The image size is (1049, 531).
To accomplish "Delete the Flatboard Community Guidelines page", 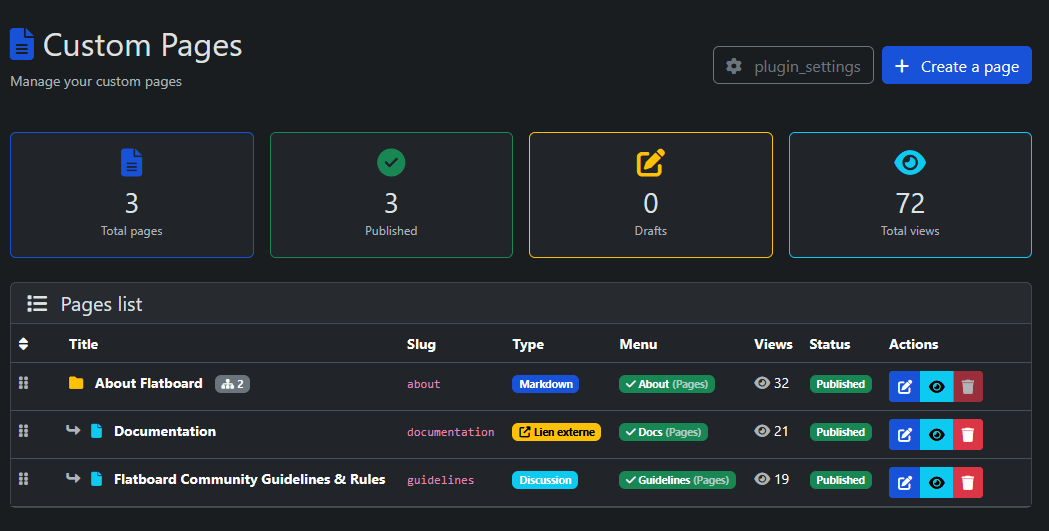I will click(967, 483).
